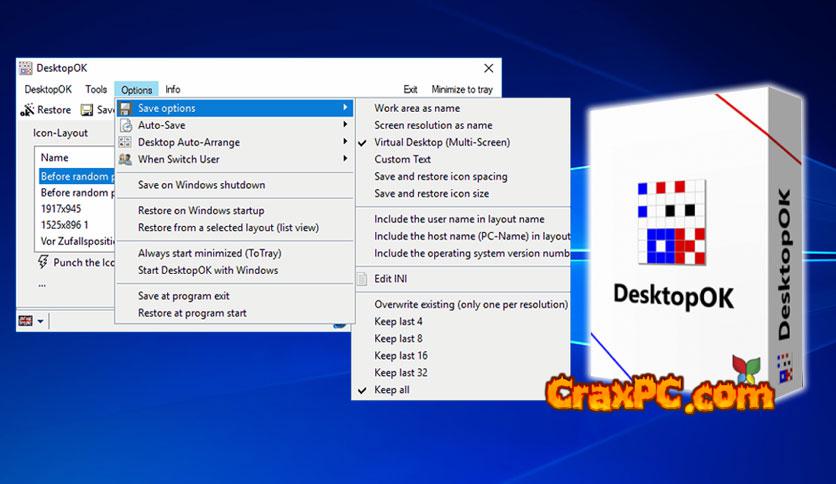Select Include the operating system version number

coord(472,253)
